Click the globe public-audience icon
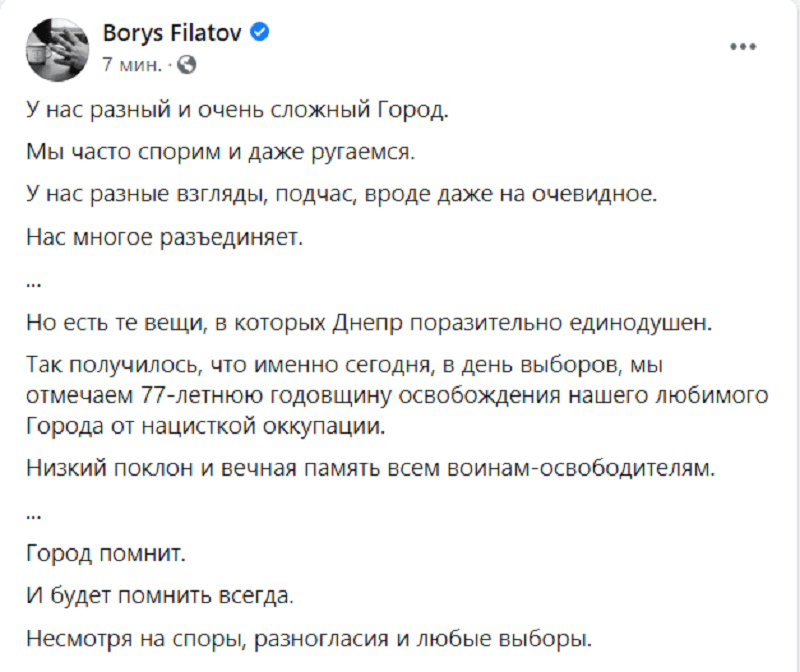 pyautogui.click(x=187, y=64)
